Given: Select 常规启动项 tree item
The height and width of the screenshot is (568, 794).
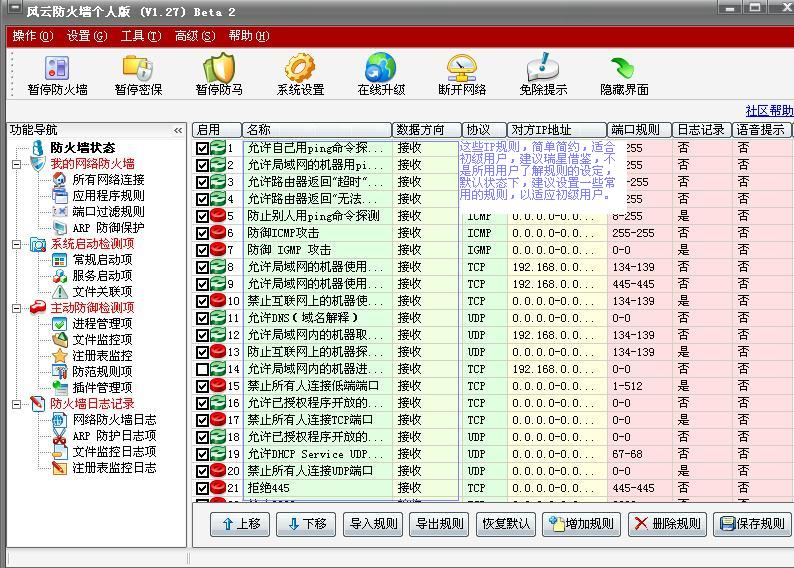Looking at the screenshot, I should pos(102,260).
